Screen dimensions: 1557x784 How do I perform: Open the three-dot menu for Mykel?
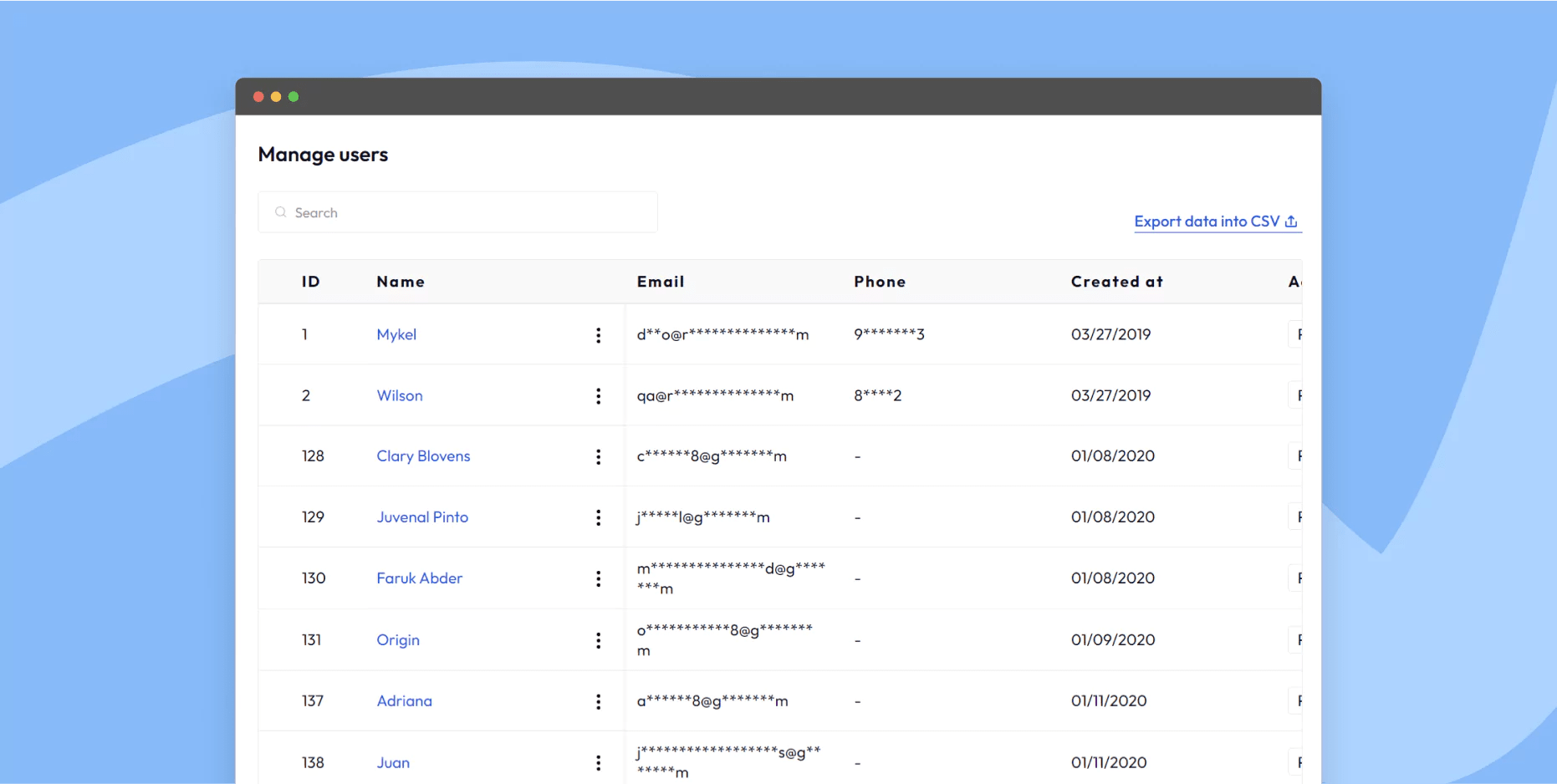[598, 335]
